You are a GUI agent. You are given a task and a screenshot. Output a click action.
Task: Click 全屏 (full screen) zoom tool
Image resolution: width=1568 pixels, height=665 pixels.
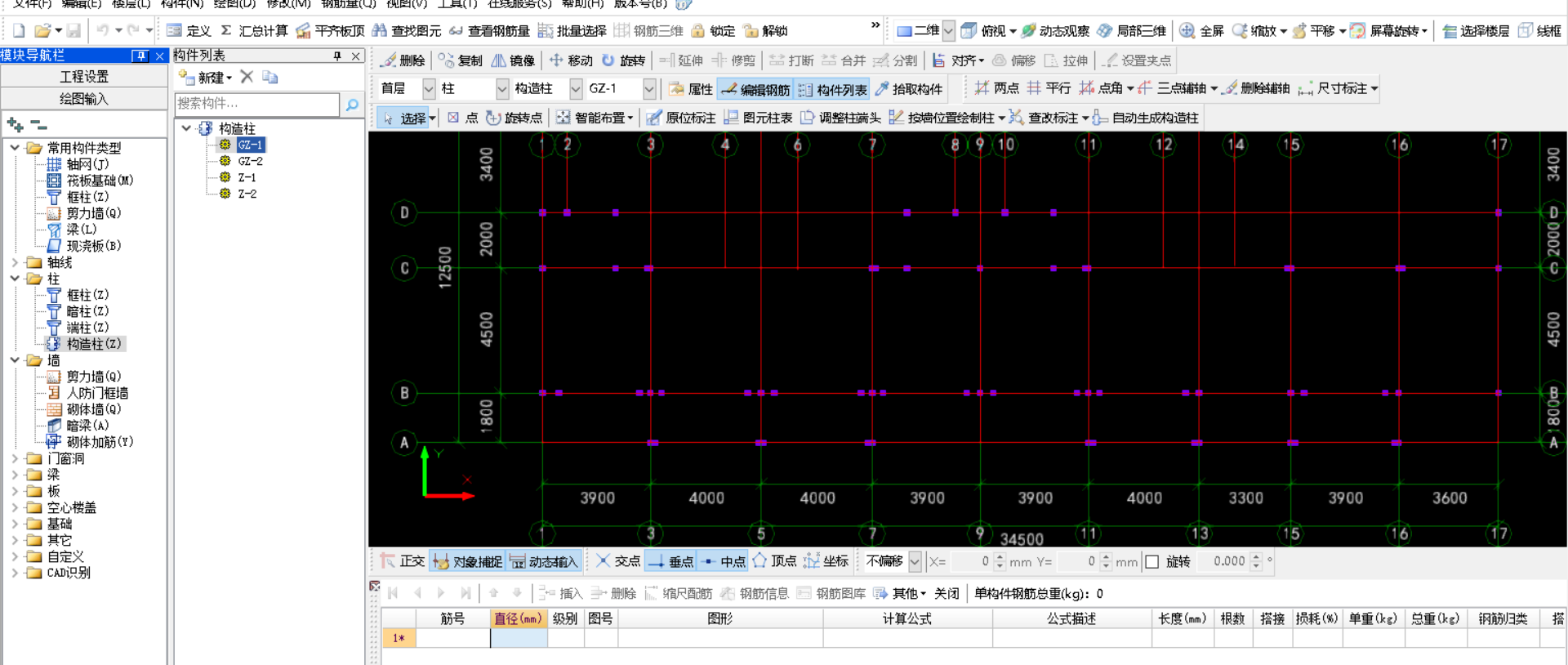point(1201,31)
